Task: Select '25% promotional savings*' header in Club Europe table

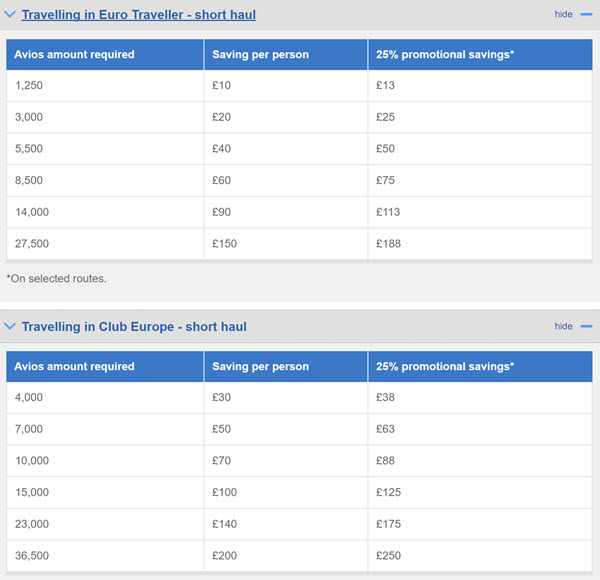Action: coord(445,366)
